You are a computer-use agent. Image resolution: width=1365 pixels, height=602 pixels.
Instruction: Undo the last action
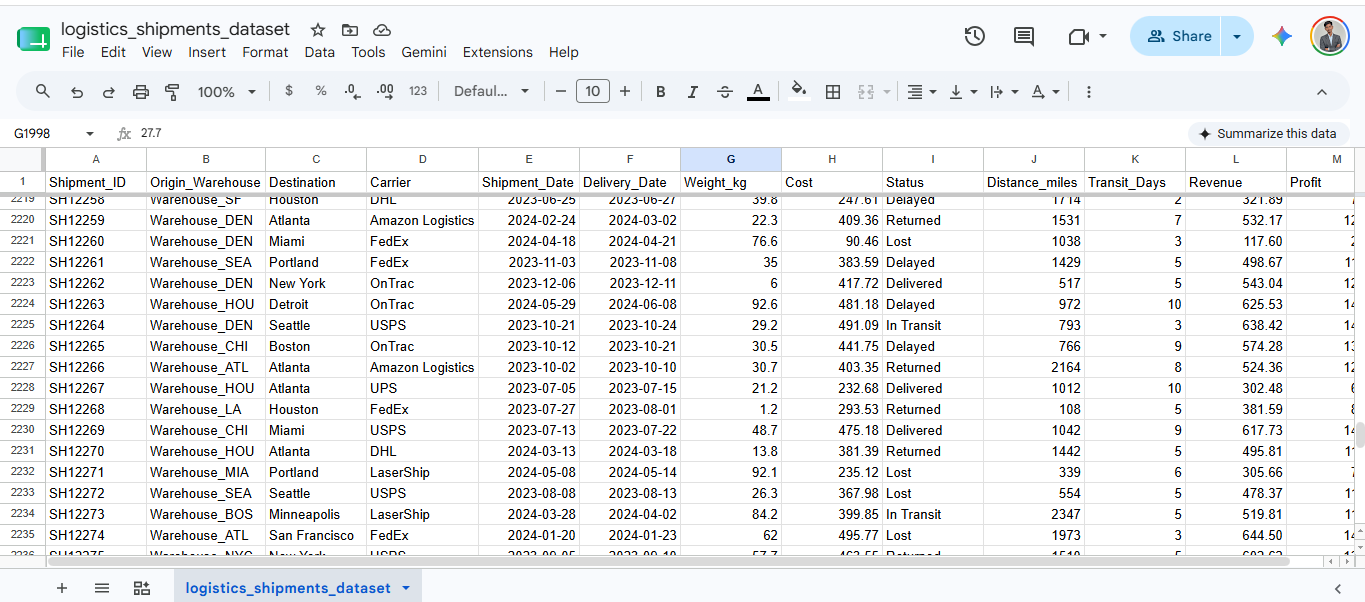click(77, 91)
